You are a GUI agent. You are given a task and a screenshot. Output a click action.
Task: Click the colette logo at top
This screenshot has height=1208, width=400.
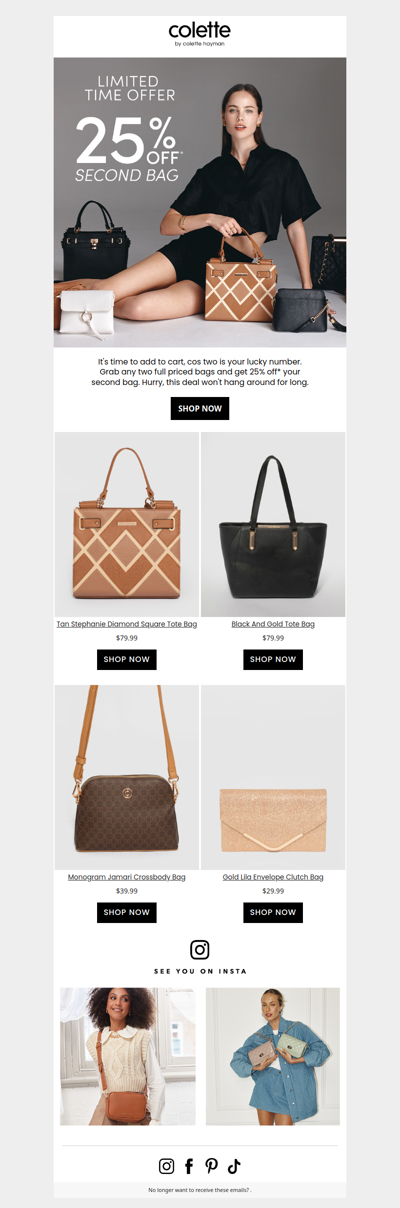pyautogui.click(x=200, y=34)
